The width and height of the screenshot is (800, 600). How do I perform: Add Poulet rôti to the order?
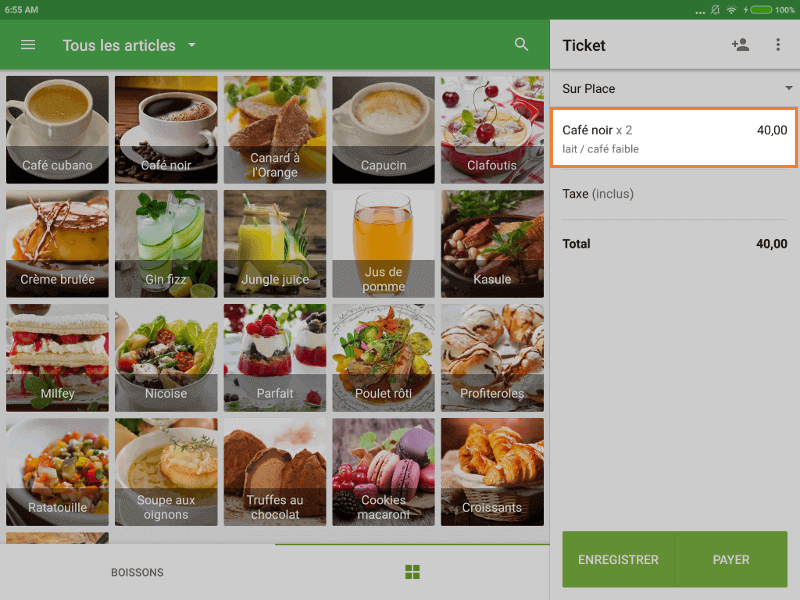pyautogui.click(x=384, y=357)
